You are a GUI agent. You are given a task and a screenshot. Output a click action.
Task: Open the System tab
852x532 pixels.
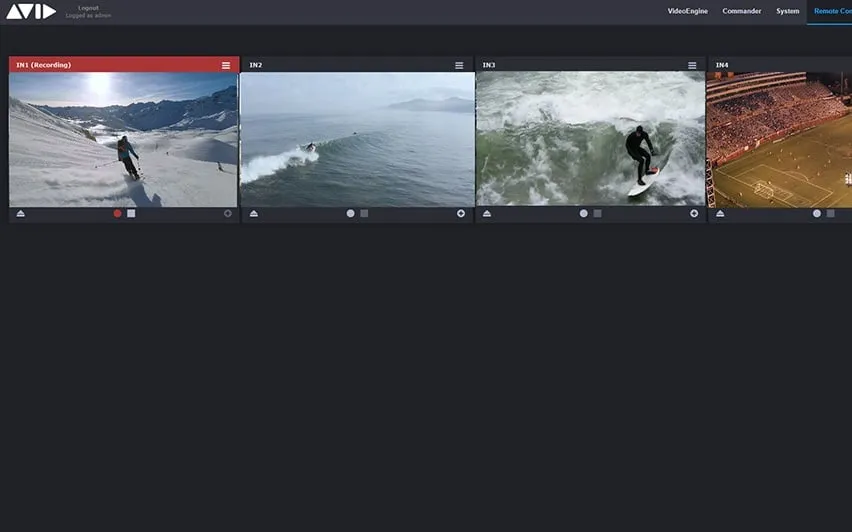coord(787,11)
